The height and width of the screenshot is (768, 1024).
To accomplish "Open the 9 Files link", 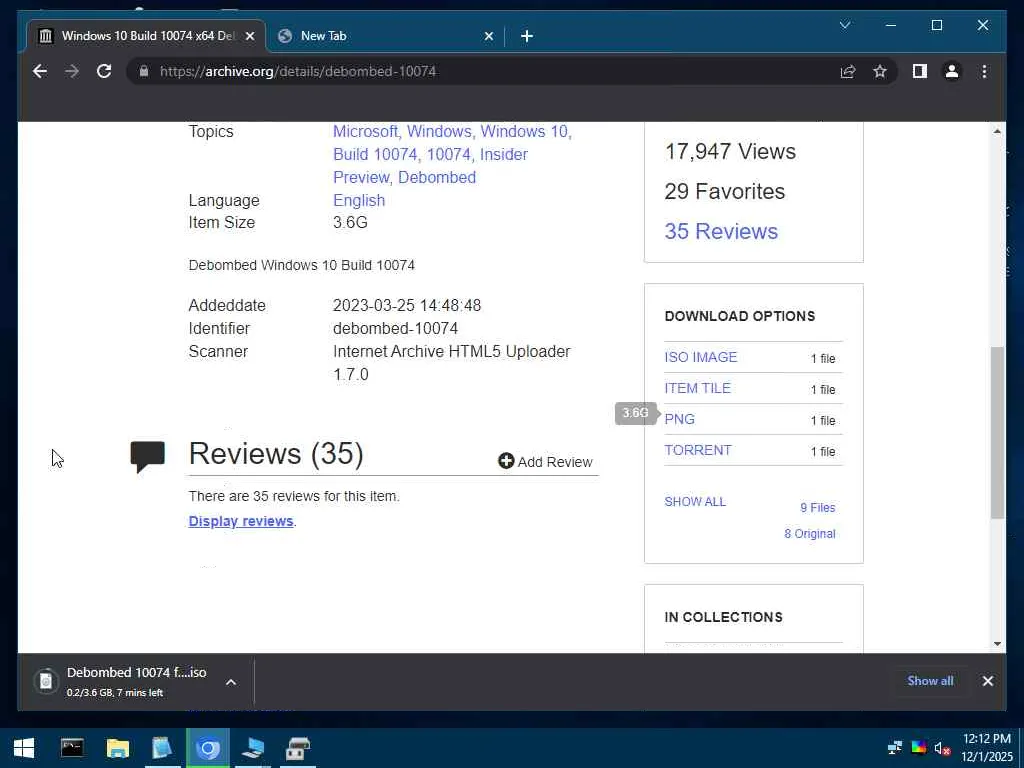I will 818,507.
